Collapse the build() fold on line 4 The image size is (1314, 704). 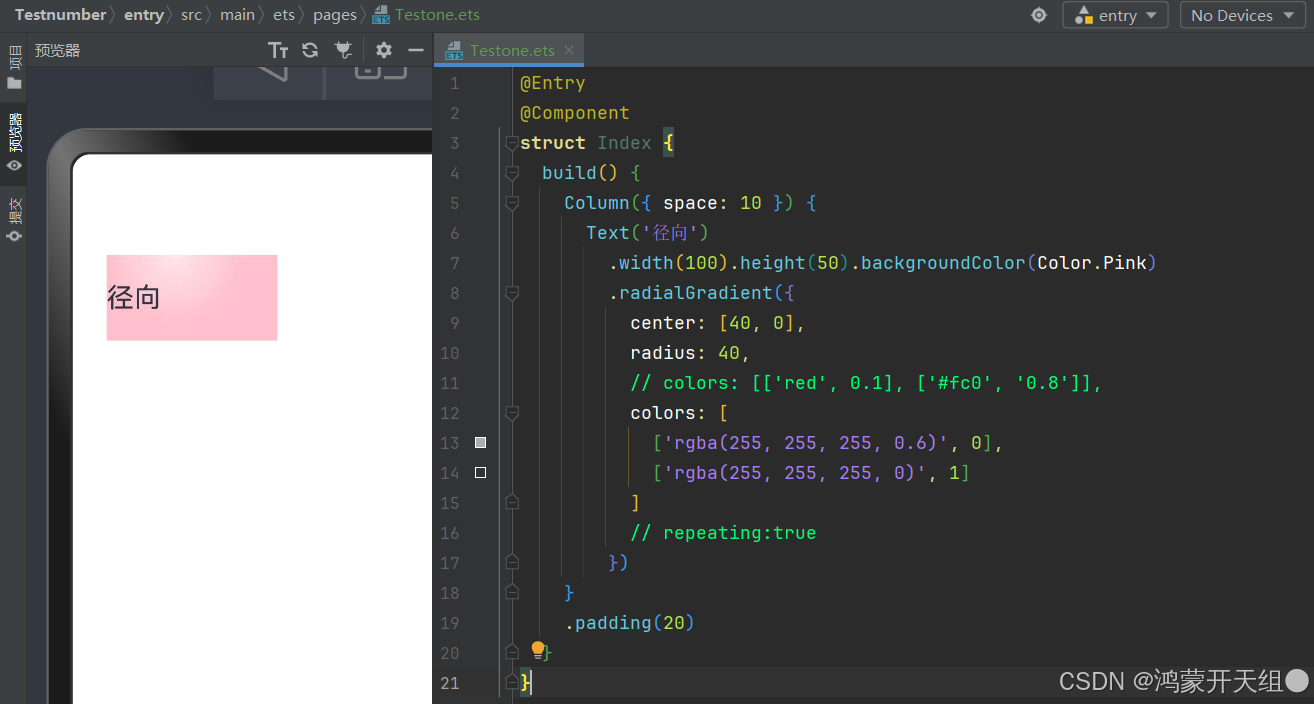click(x=512, y=173)
